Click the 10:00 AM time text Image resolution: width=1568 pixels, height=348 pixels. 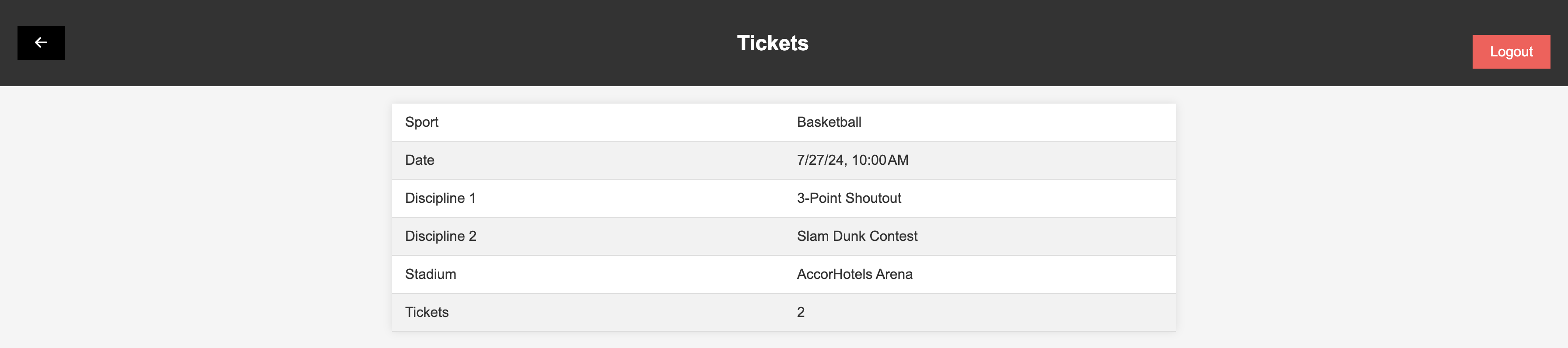pos(879,160)
